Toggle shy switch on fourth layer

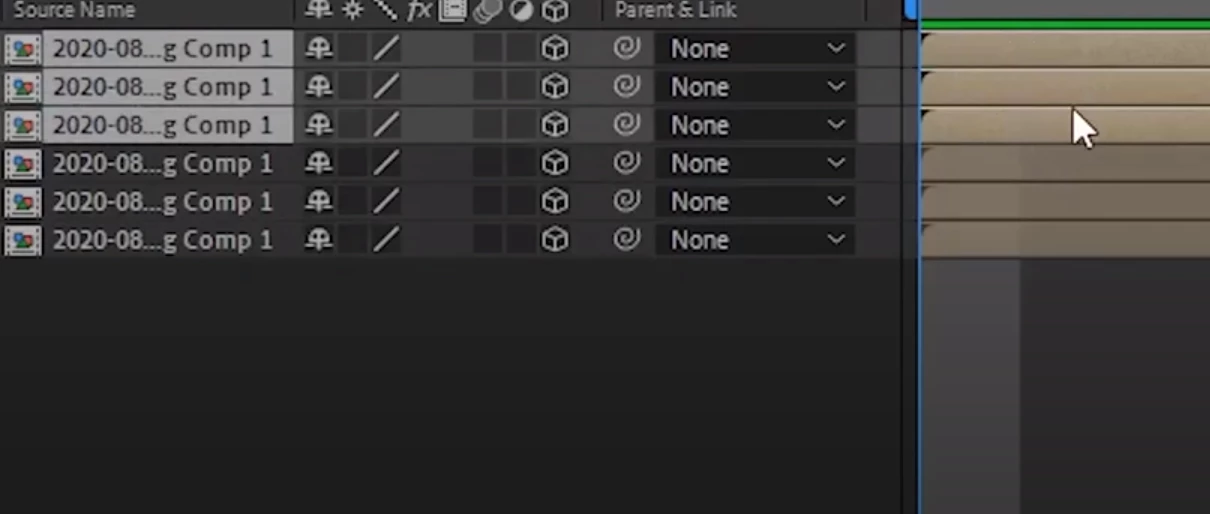[x=318, y=163]
